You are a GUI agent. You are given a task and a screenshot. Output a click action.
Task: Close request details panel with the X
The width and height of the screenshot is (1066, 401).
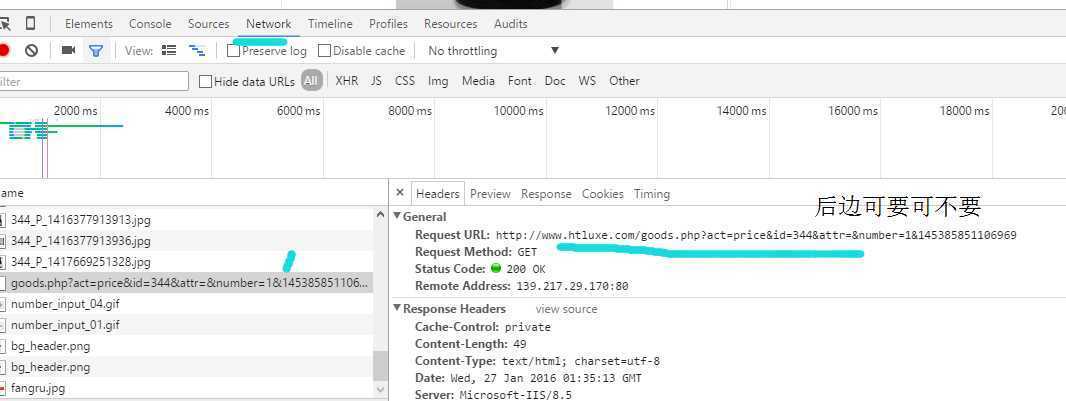(400, 193)
